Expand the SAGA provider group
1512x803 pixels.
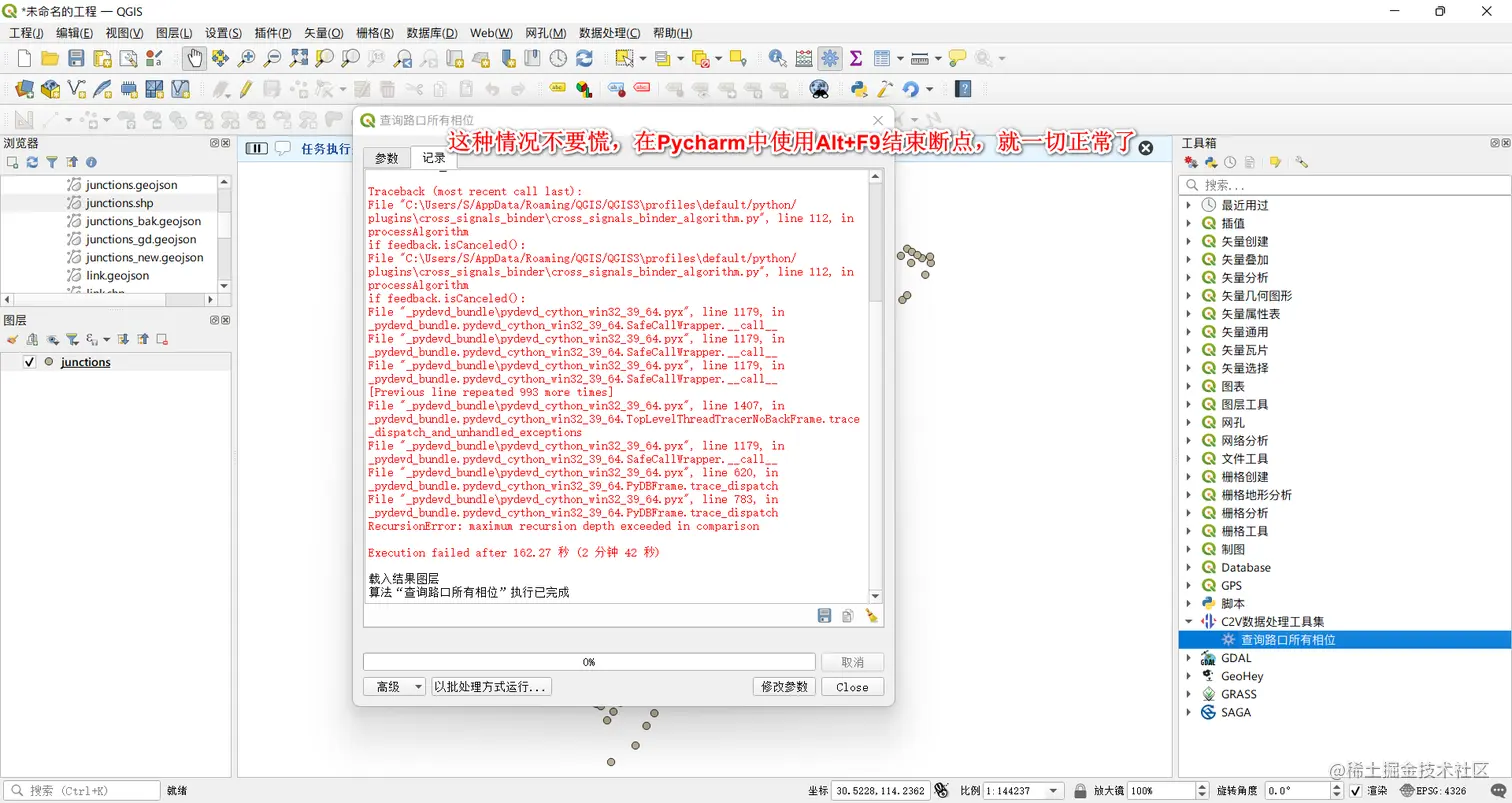point(1189,712)
